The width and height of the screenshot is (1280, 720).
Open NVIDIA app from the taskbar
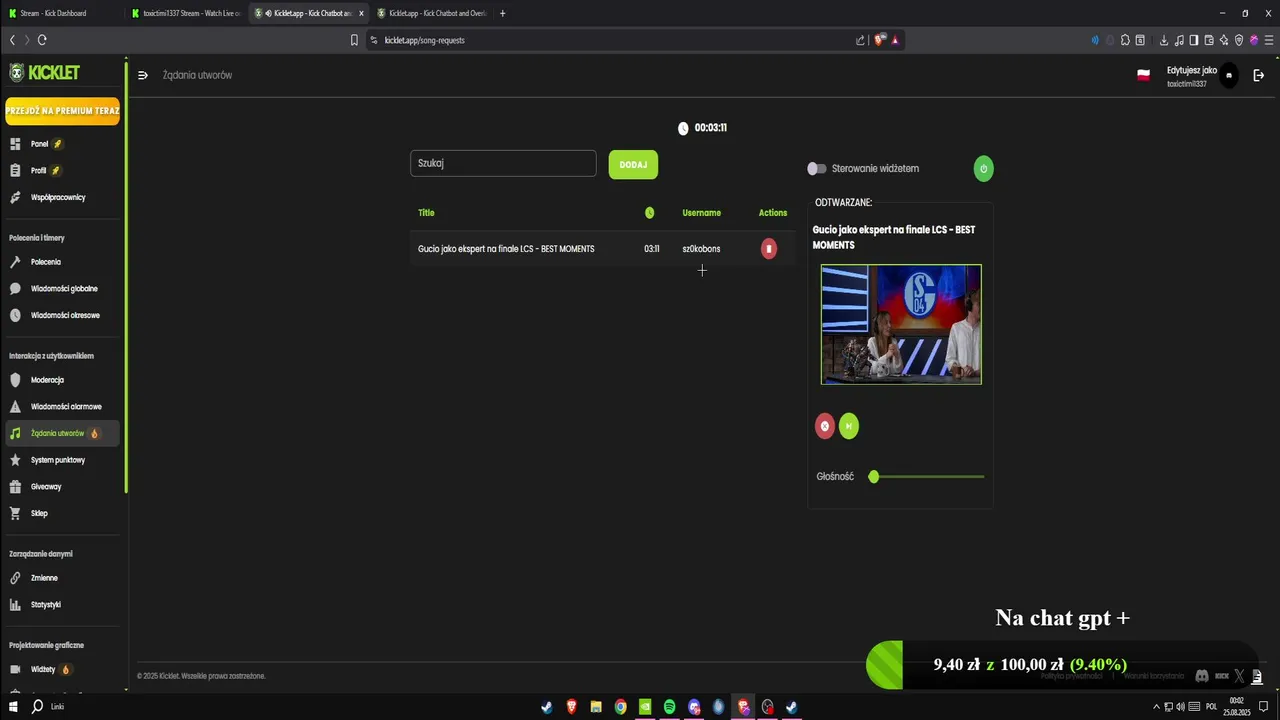645,707
